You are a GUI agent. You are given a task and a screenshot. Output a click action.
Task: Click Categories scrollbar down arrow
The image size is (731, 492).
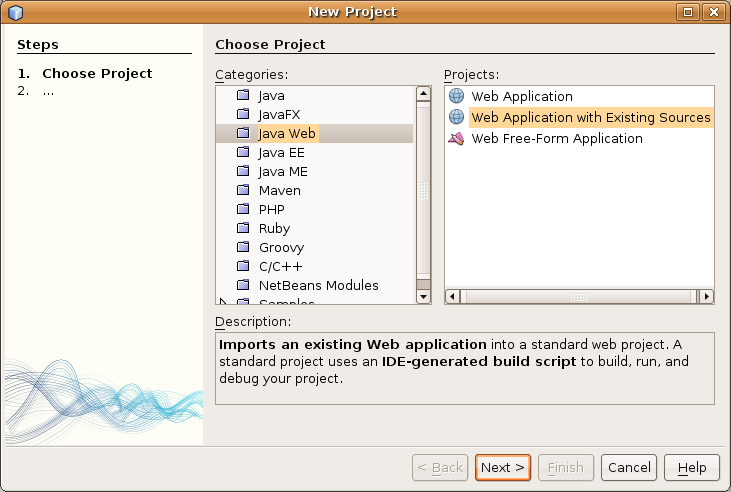click(423, 296)
